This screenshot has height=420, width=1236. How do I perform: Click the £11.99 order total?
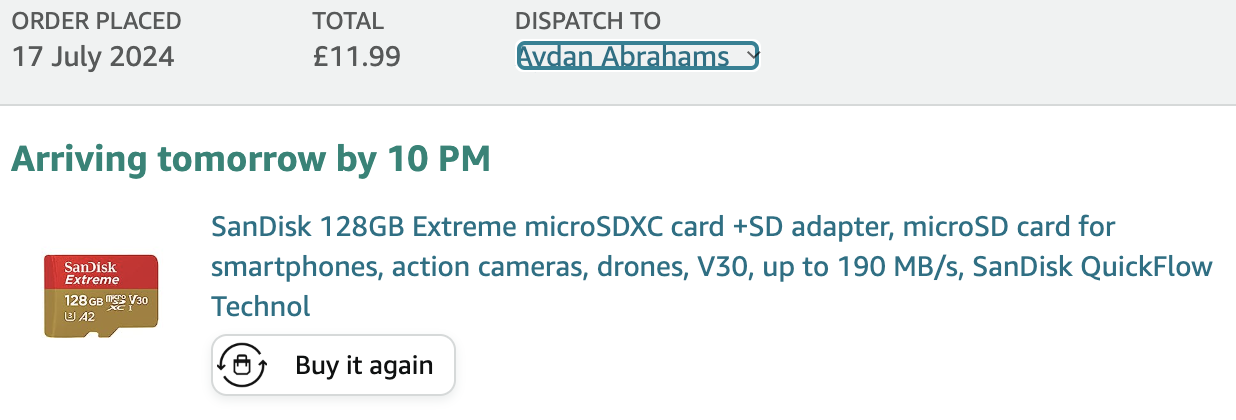[x=357, y=57]
